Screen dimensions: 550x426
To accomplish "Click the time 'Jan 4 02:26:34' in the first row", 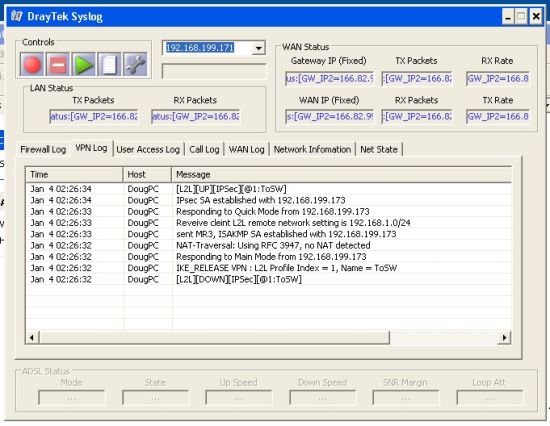I will click(61, 189).
